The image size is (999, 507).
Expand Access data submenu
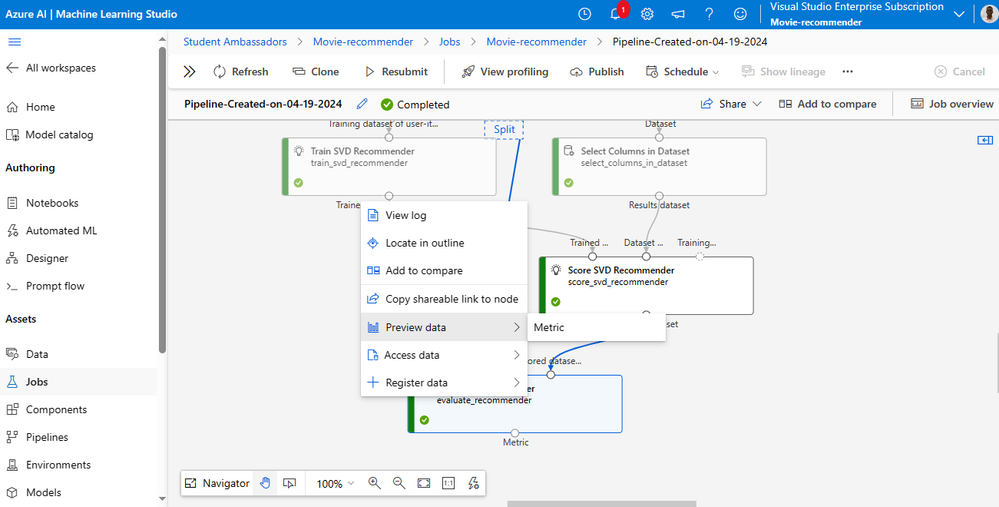(x=444, y=355)
